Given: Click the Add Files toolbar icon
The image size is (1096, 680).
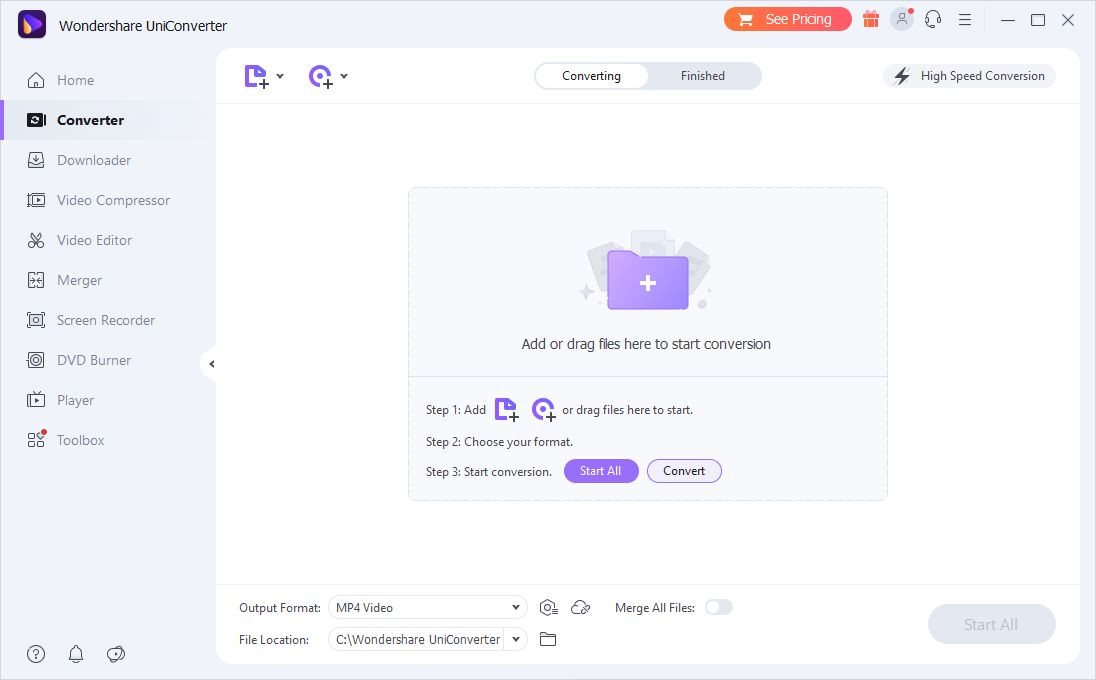Looking at the screenshot, I should pyautogui.click(x=256, y=76).
